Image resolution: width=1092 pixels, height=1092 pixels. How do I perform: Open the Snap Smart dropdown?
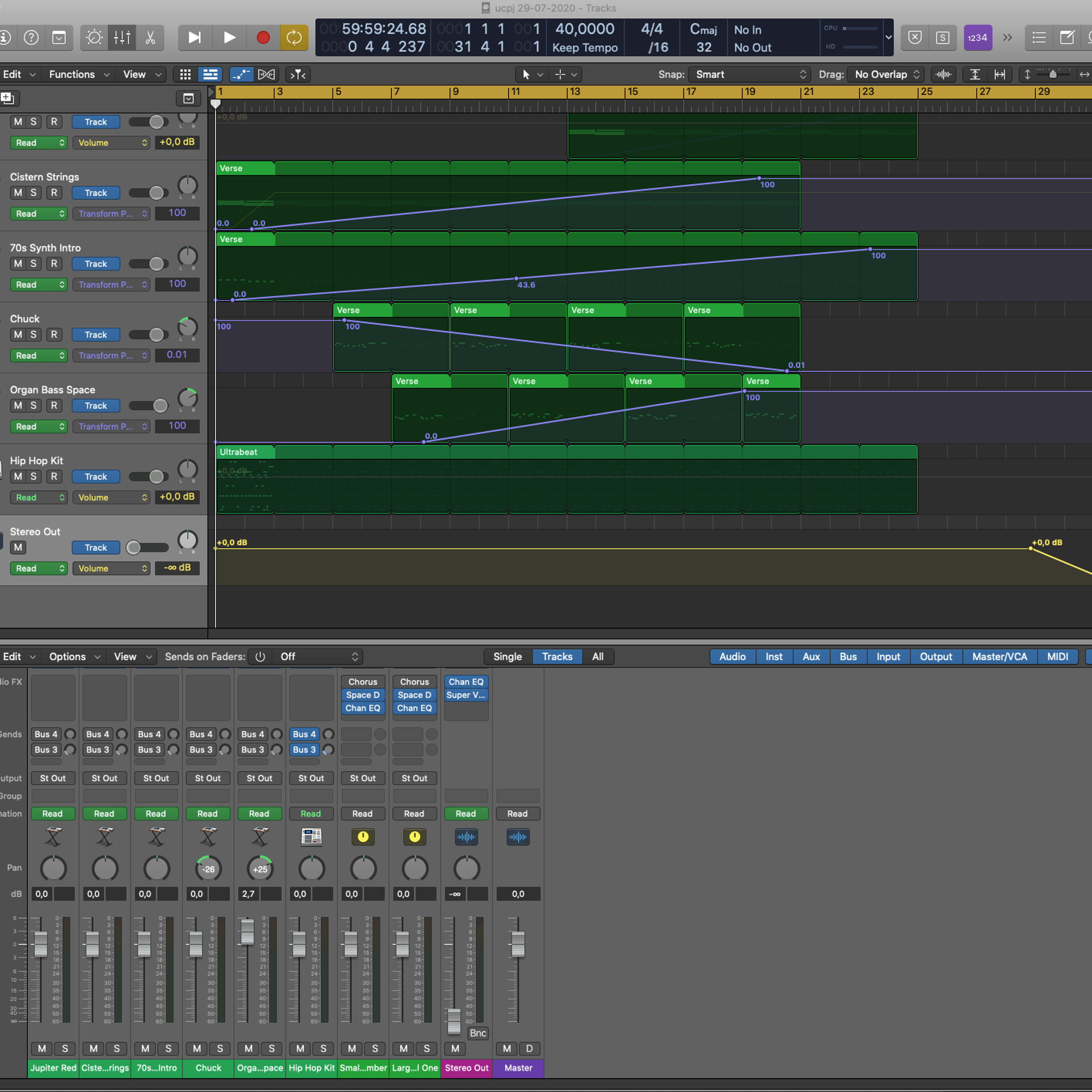[x=749, y=75]
